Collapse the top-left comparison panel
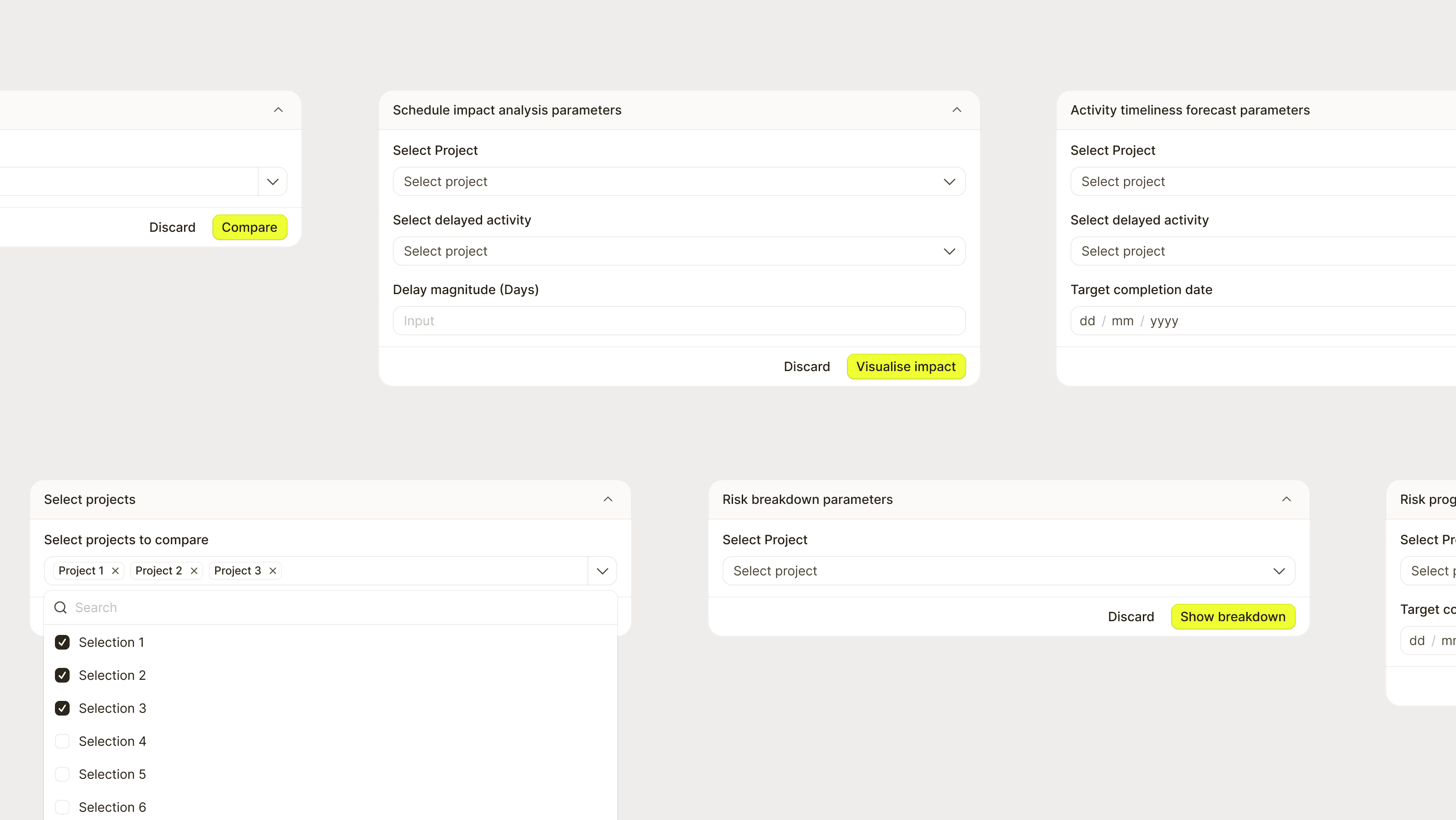 (278, 109)
